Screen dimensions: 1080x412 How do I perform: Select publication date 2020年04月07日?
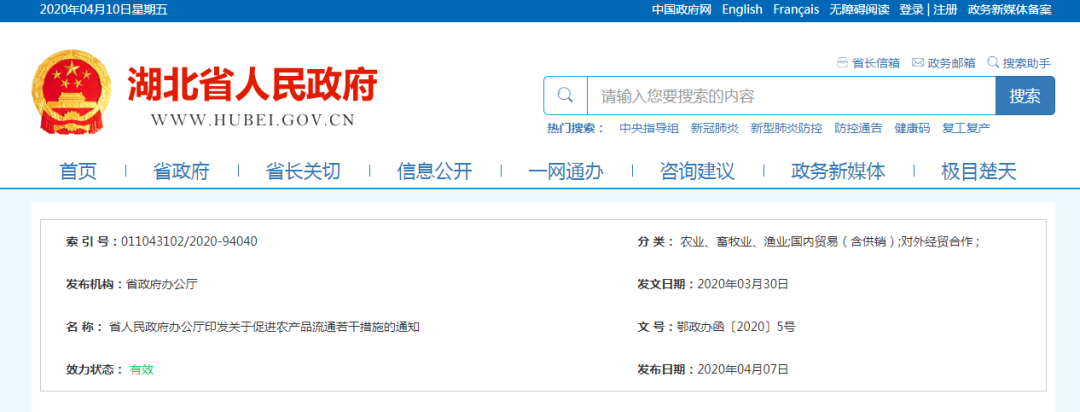tap(743, 369)
